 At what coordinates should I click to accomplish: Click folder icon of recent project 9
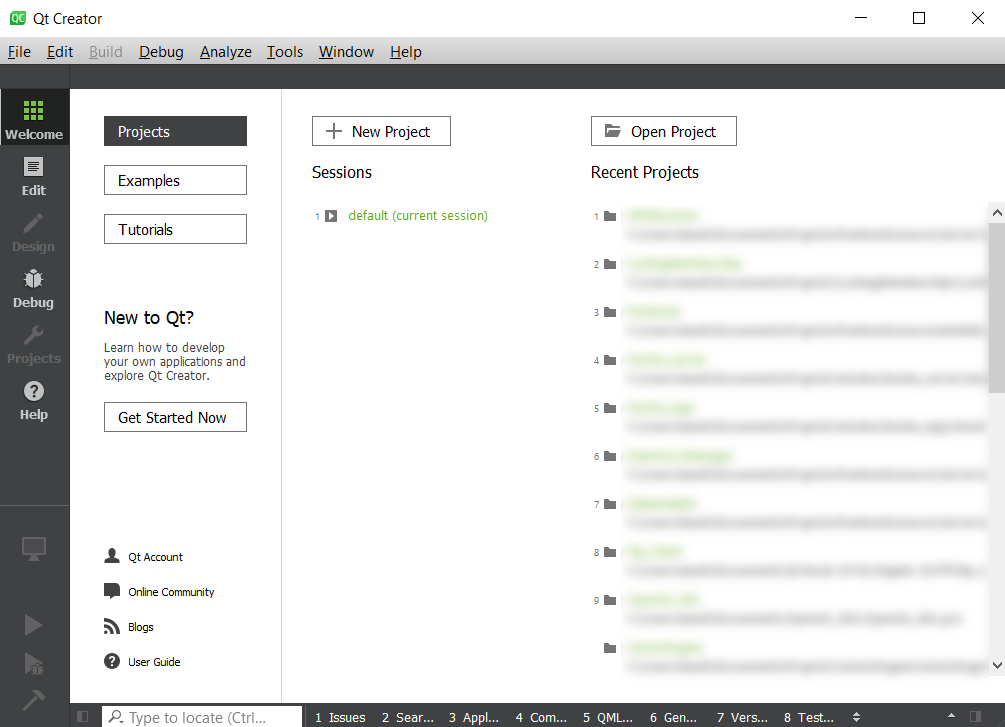[610, 601]
